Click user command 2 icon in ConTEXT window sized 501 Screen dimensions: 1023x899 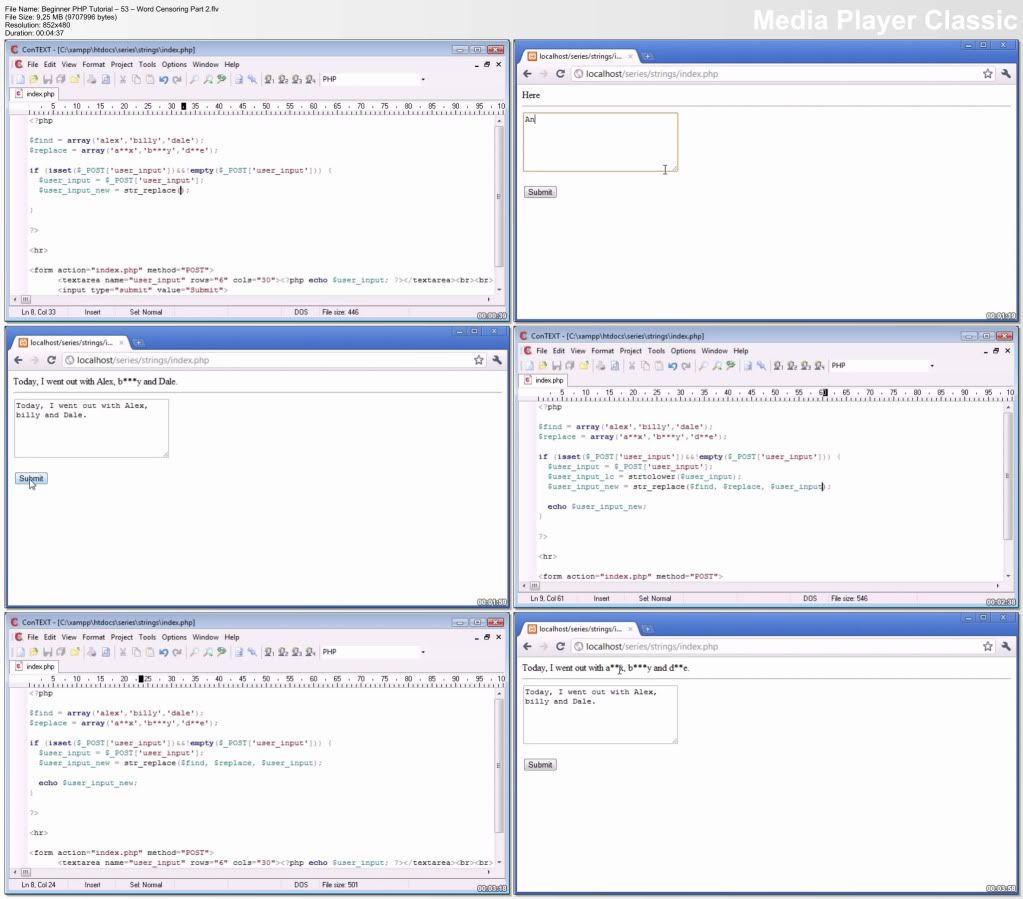tap(282, 652)
